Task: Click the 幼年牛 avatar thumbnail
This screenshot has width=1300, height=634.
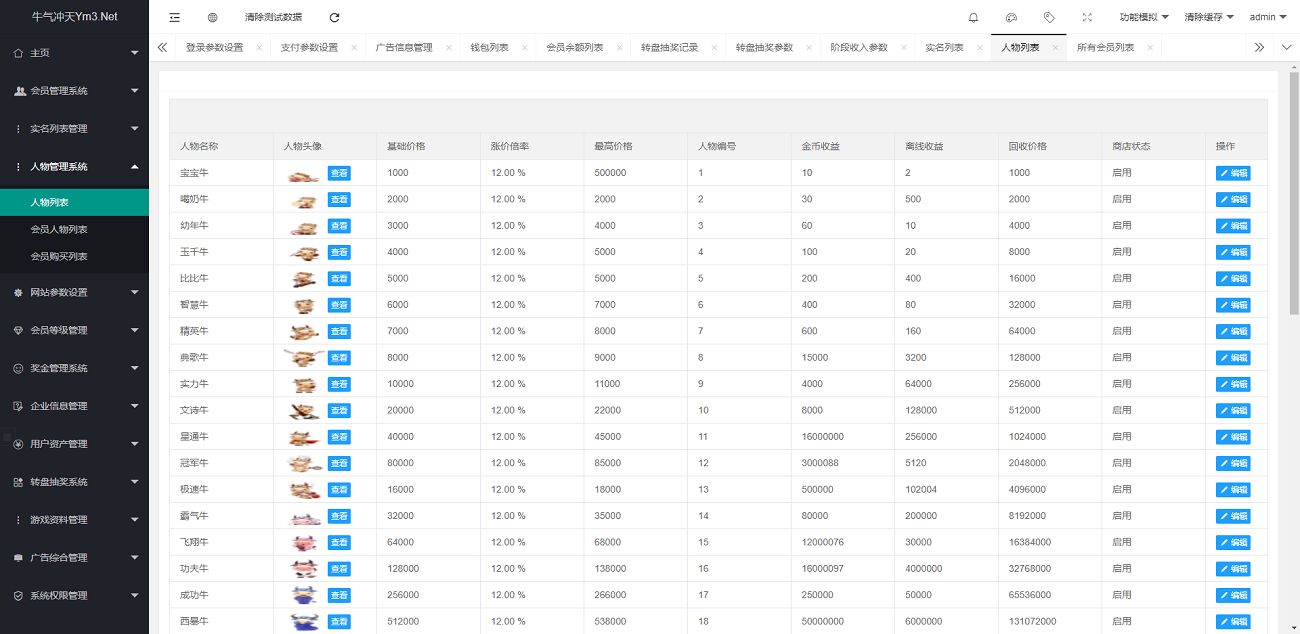Action: 304,226
